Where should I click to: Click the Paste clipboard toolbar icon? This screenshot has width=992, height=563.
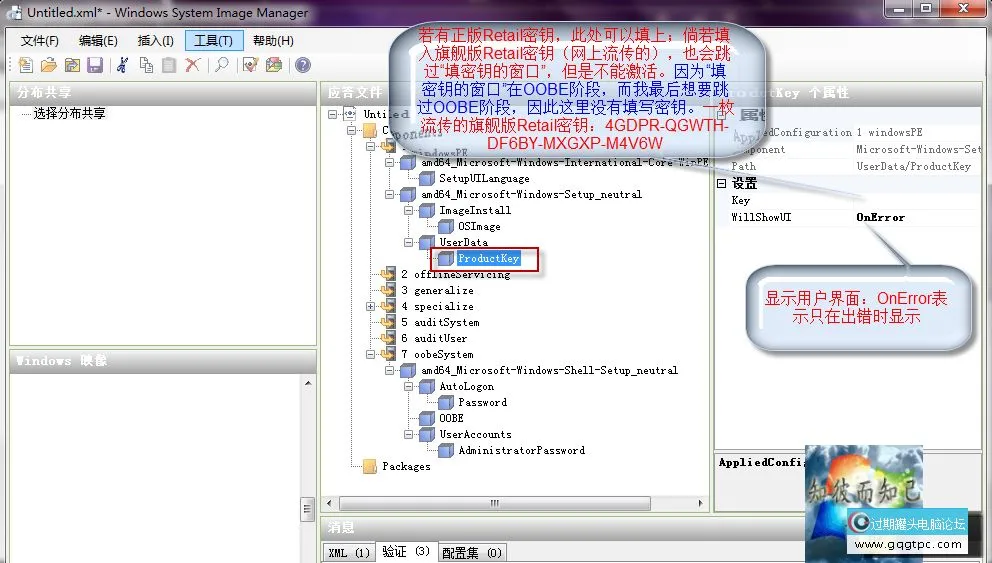(169, 65)
